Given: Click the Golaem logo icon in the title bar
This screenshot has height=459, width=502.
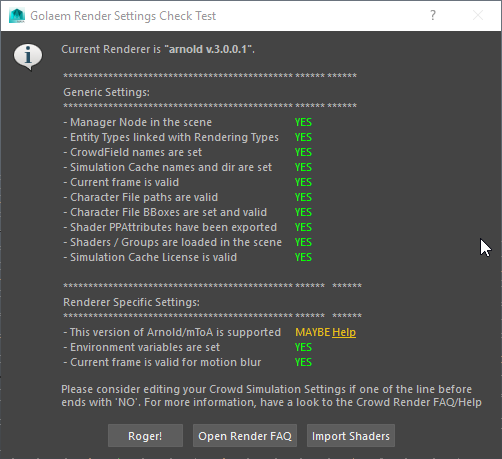Looking at the screenshot, I should (17, 16).
